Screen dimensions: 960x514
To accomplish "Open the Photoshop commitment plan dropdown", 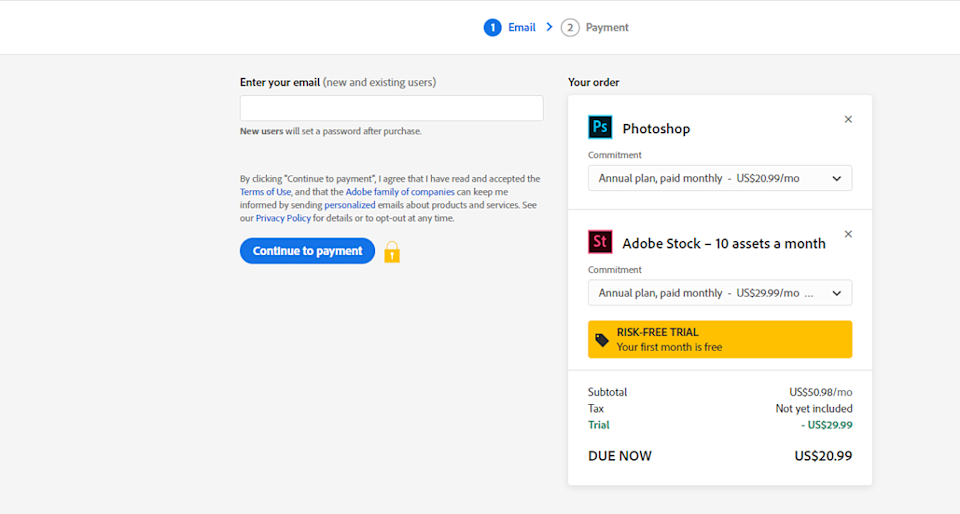I will tap(720, 178).
